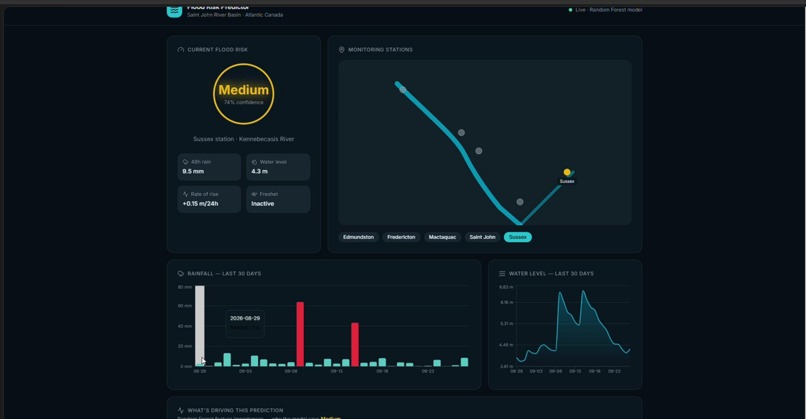Click the tag icon beside the Rainfall heading

[x=180, y=274]
